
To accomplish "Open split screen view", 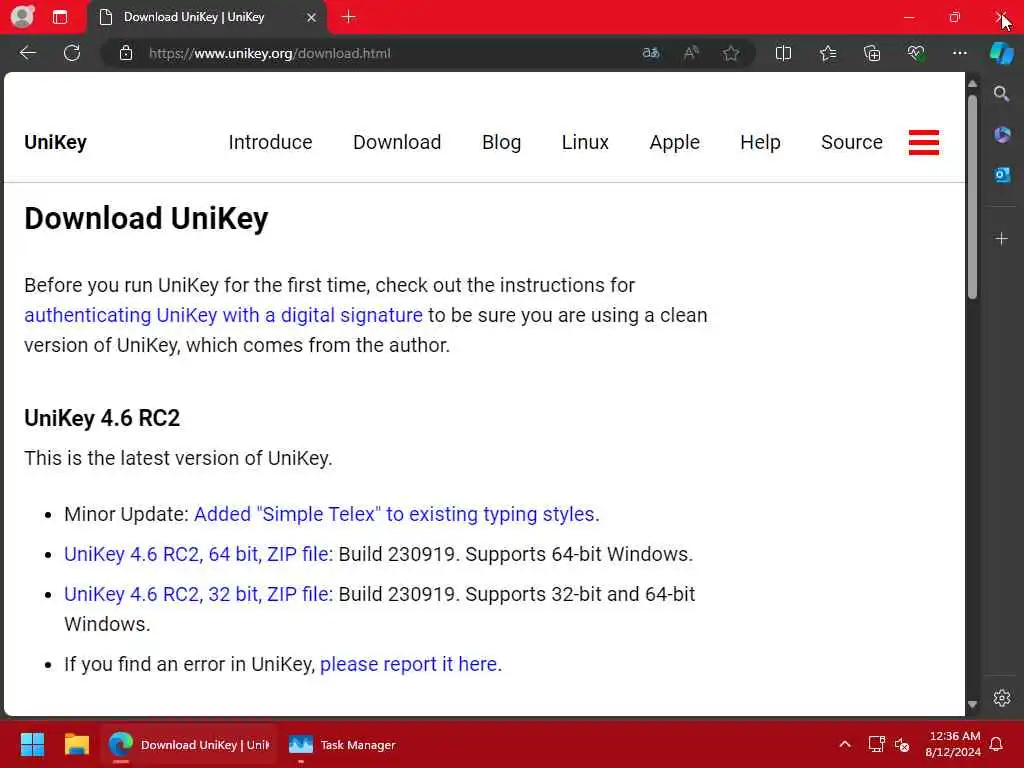I will click(784, 53).
